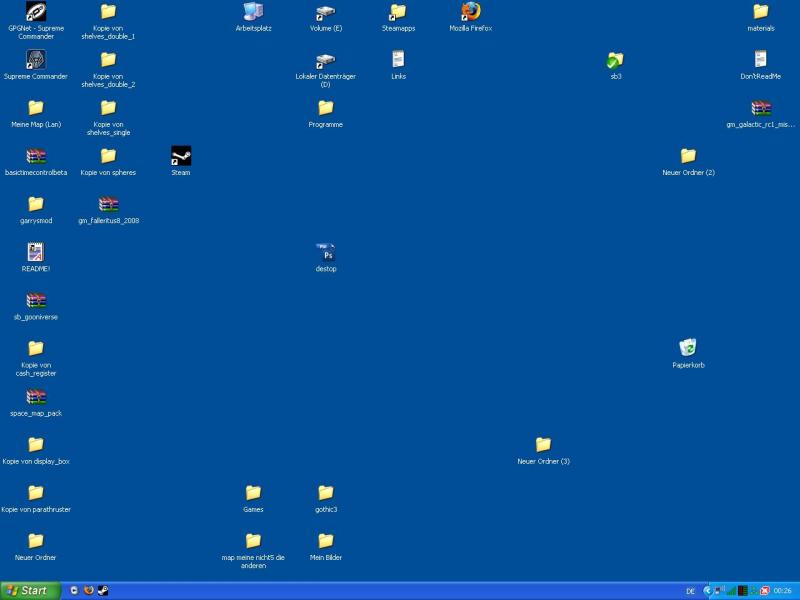800x600 pixels.
Task: Select the Photoshop file named destop
Action: tap(326, 253)
